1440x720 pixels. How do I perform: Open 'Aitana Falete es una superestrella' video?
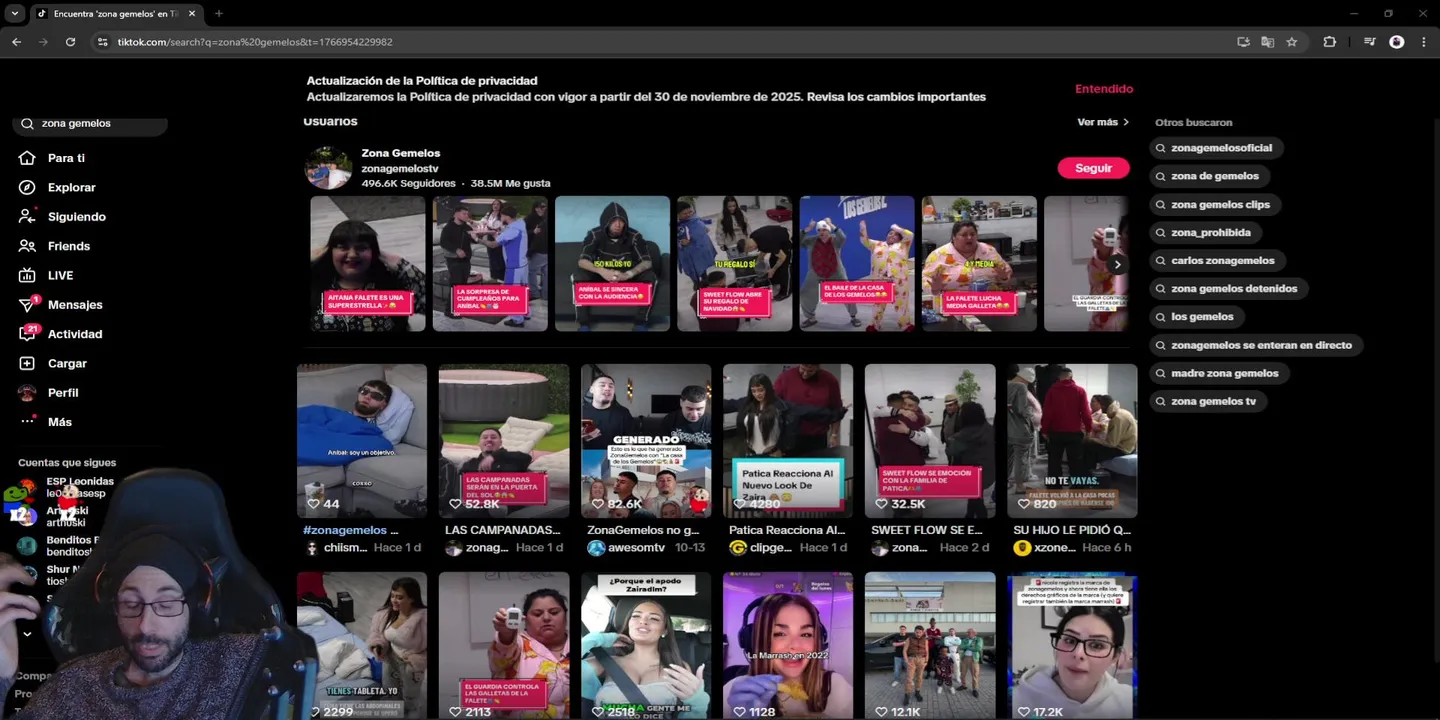tap(367, 263)
